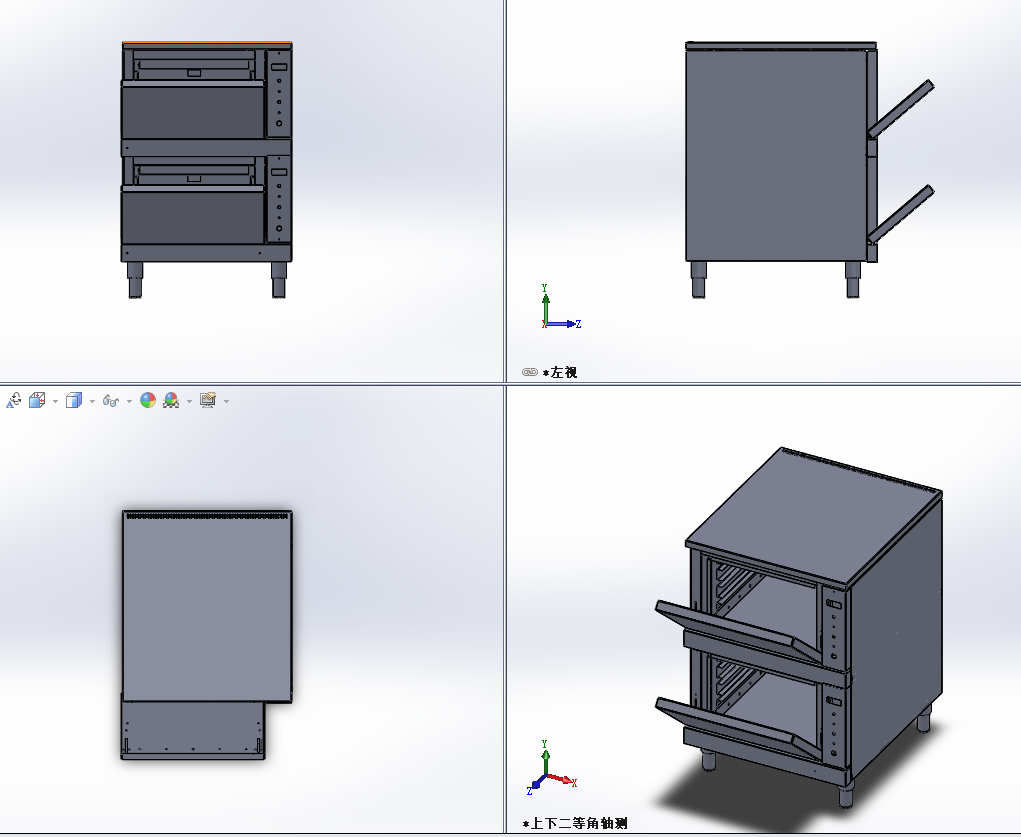Click the View Settings monitor icon
The width and height of the screenshot is (1021, 837).
click(x=208, y=400)
